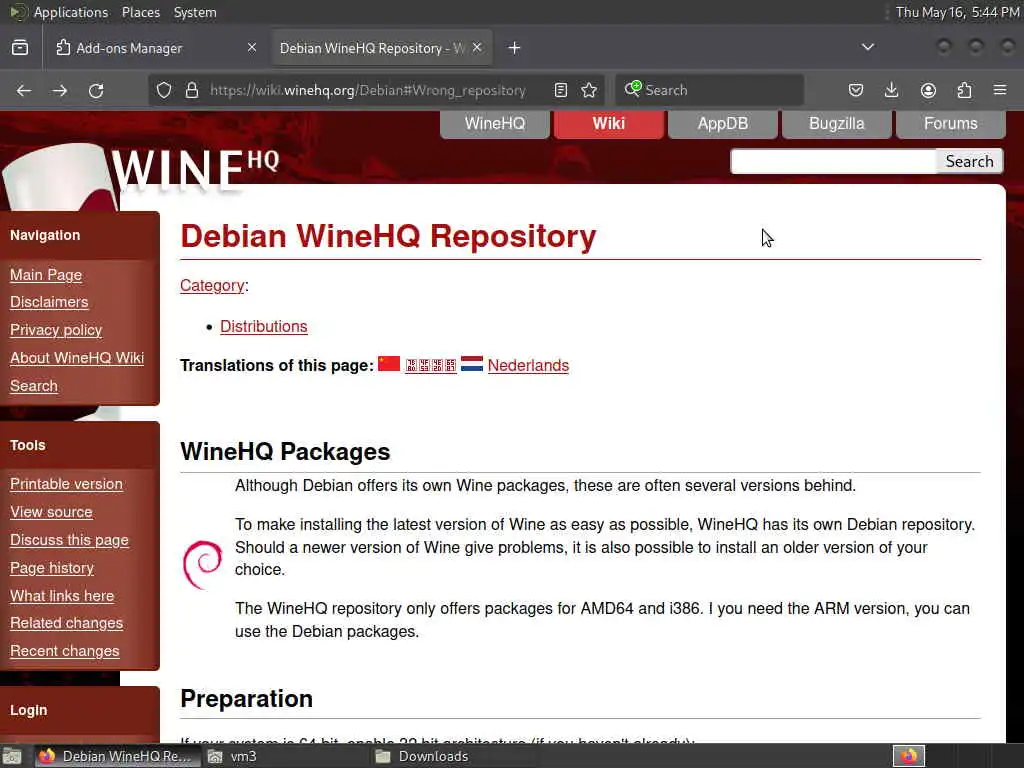Click the tracking protection shield icon
The width and height of the screenshot is (1024, 768).
pyautogui.click(x=164, y=90)
